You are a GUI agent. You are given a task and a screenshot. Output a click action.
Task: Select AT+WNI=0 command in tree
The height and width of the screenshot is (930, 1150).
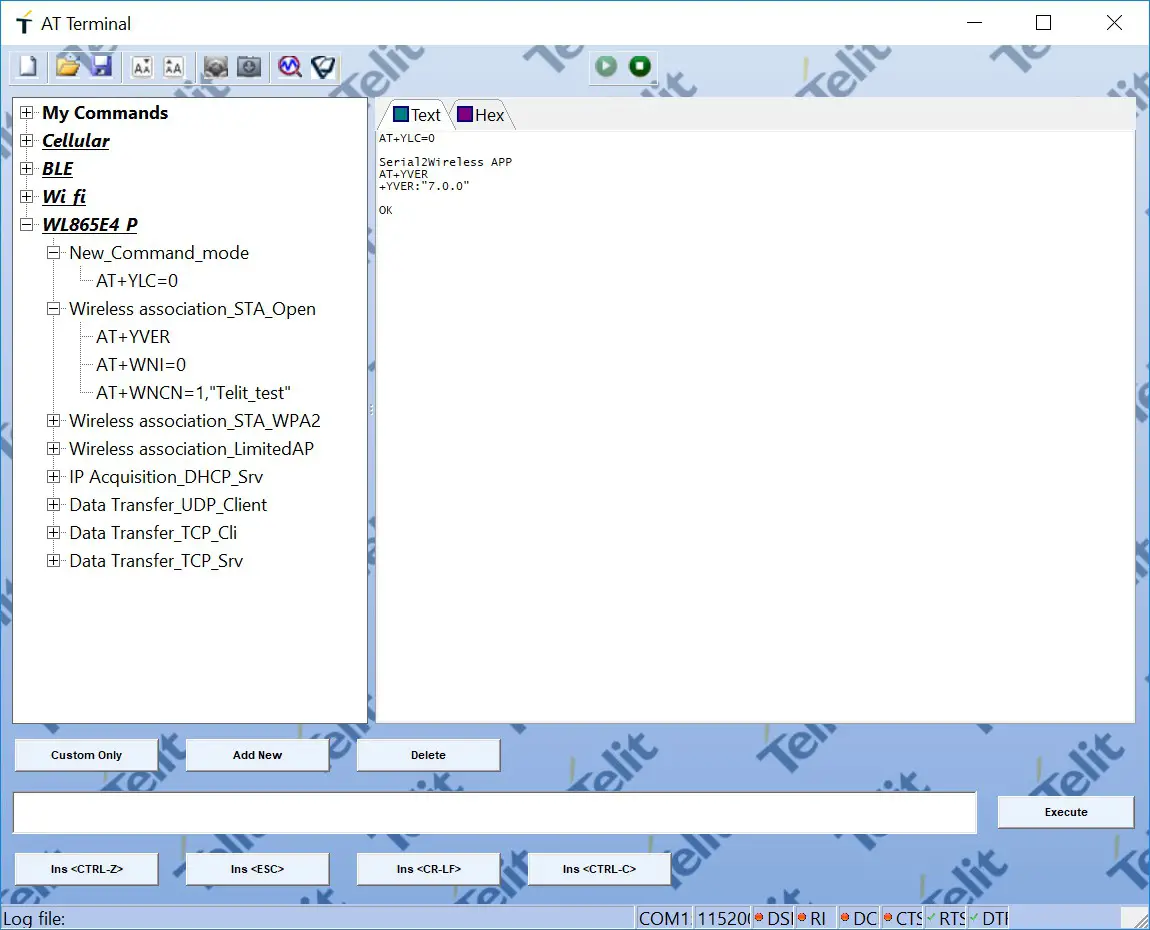tap(141, 365)
